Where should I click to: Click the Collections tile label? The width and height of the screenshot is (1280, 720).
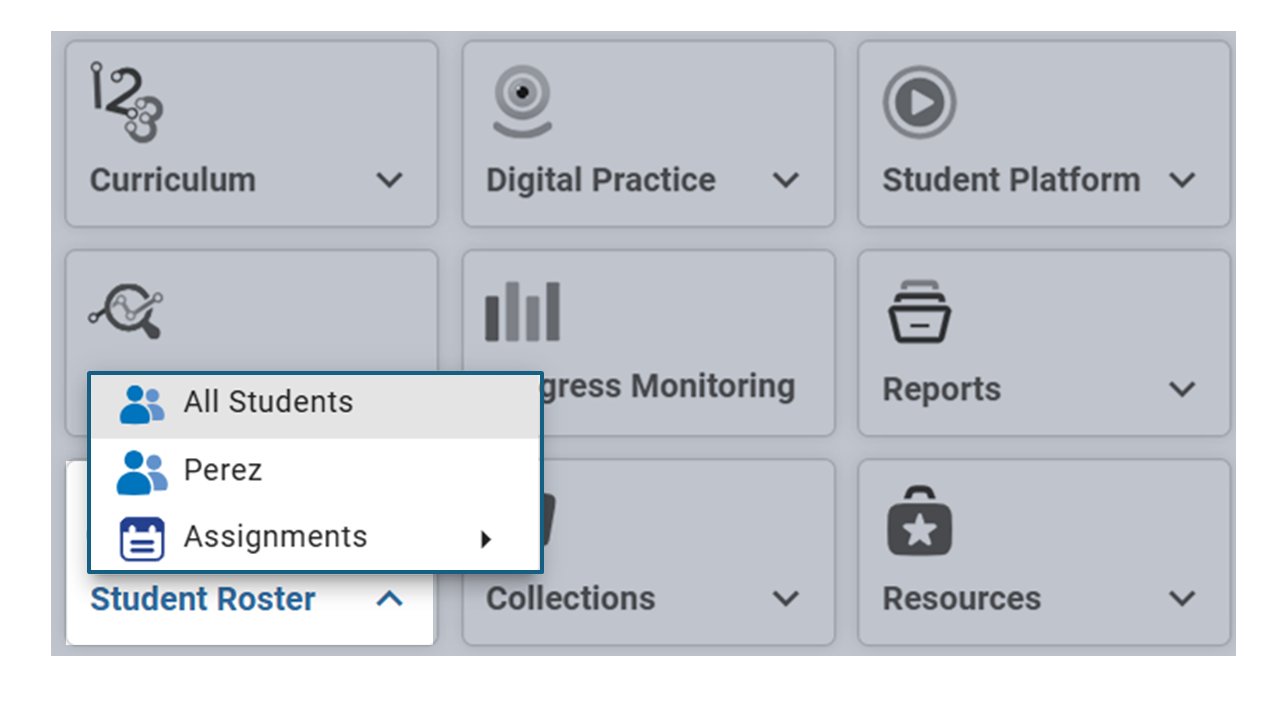(x=571, y=599)
